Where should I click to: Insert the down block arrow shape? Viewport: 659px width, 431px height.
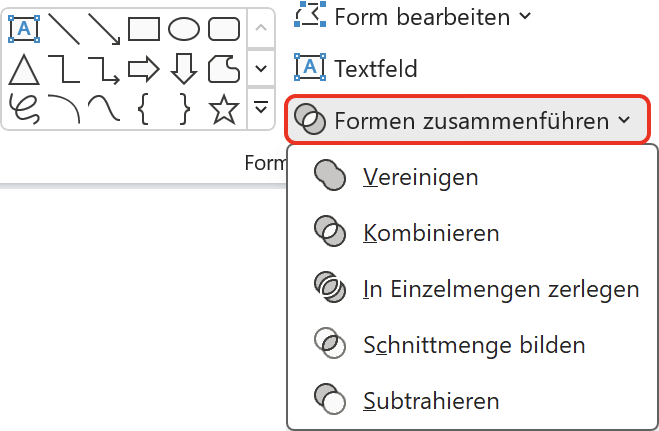tap(184, 69)
